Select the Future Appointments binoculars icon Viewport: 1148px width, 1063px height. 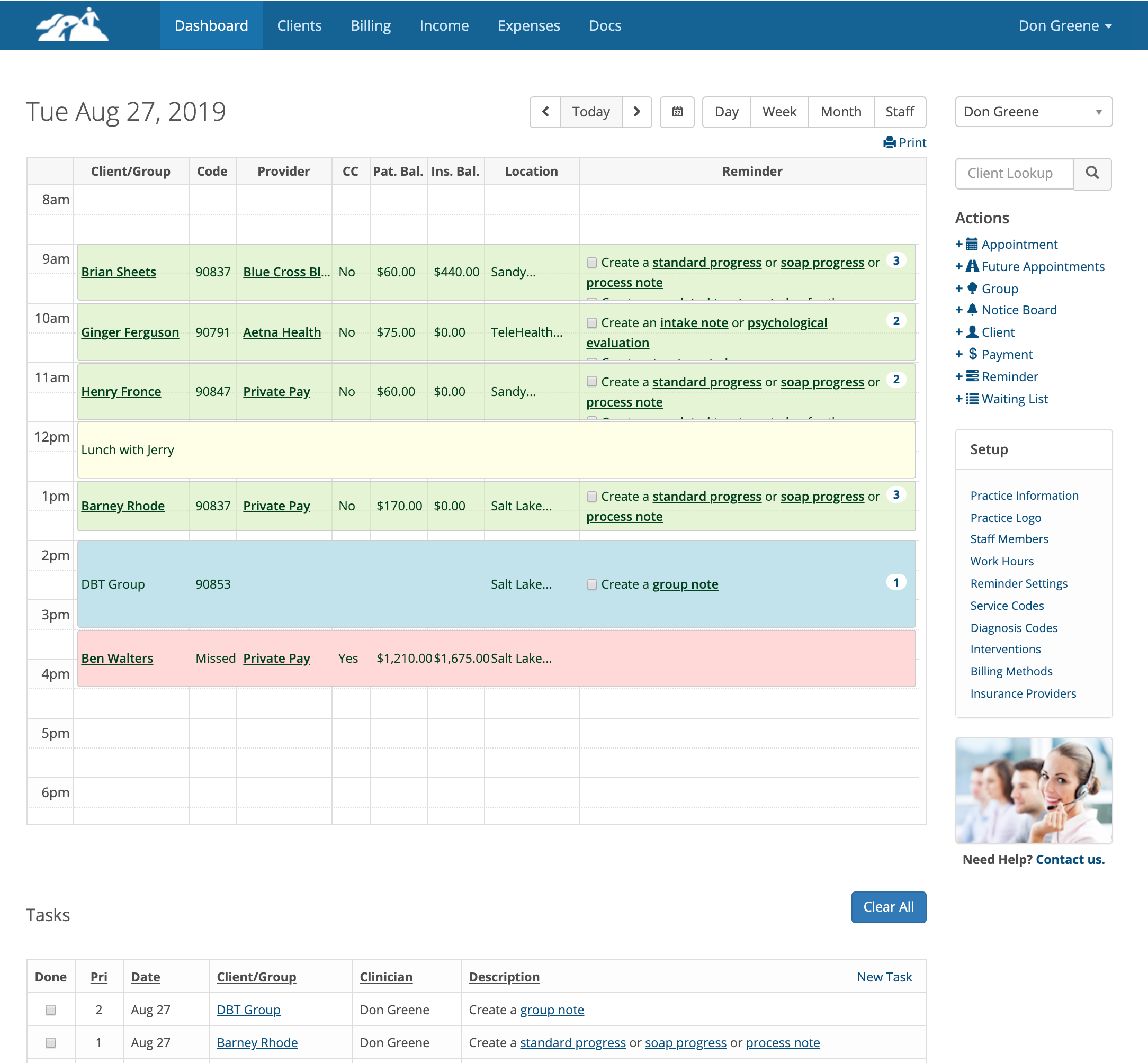coord(973,266)
